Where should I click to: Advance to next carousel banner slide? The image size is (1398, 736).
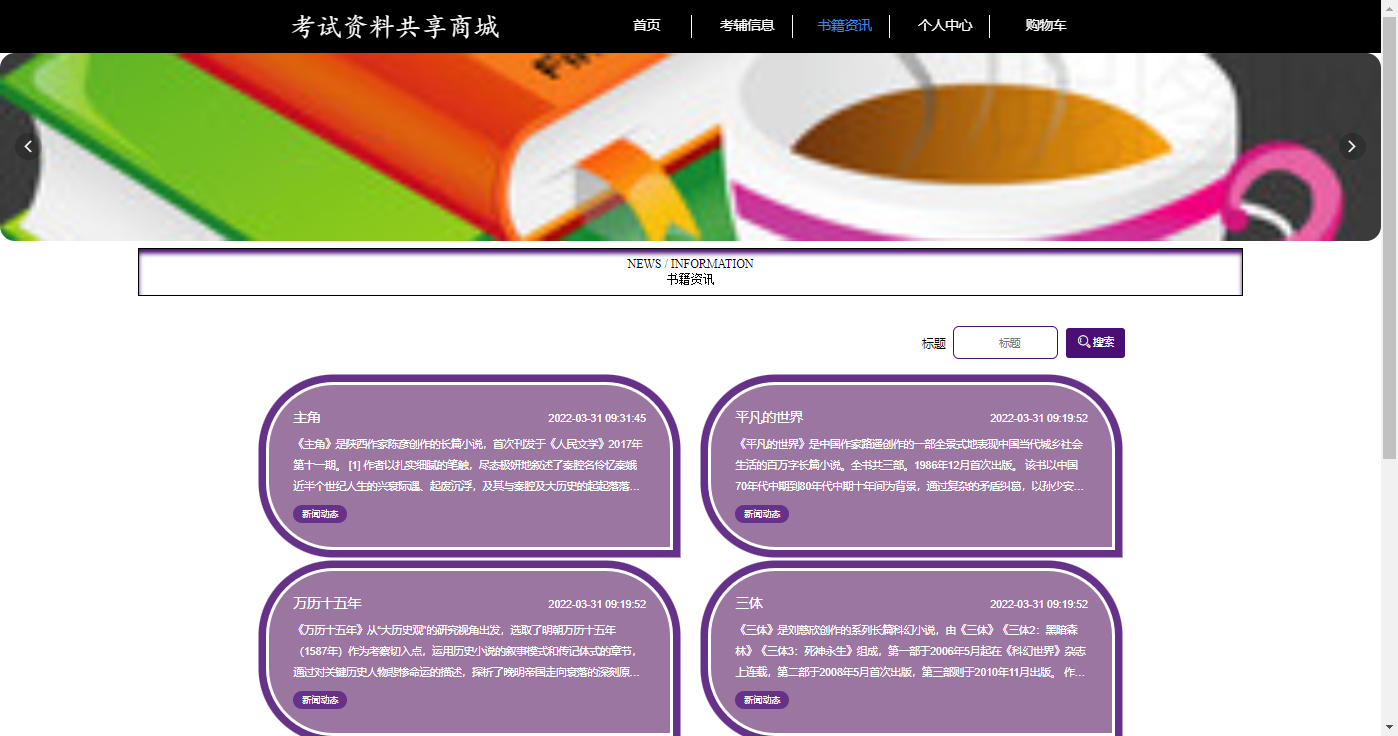1352,147
